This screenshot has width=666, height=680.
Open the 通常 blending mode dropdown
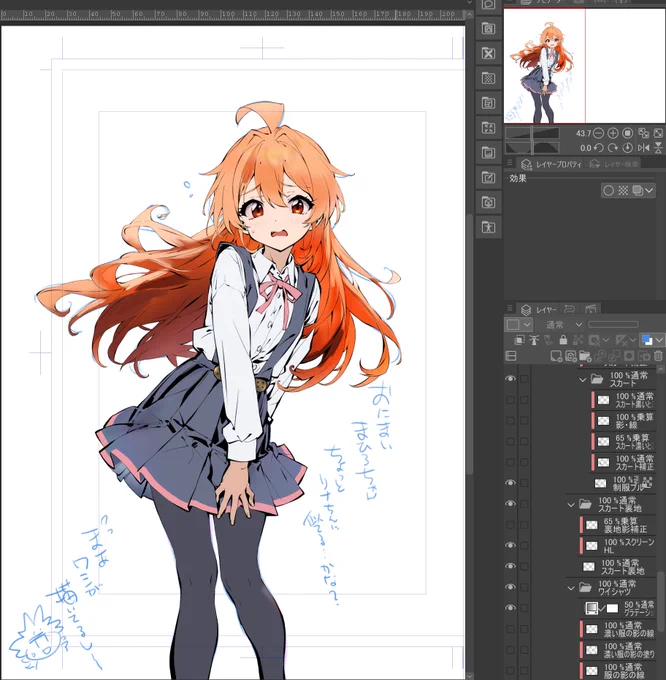pyautogui.click(x=560, y=325)
